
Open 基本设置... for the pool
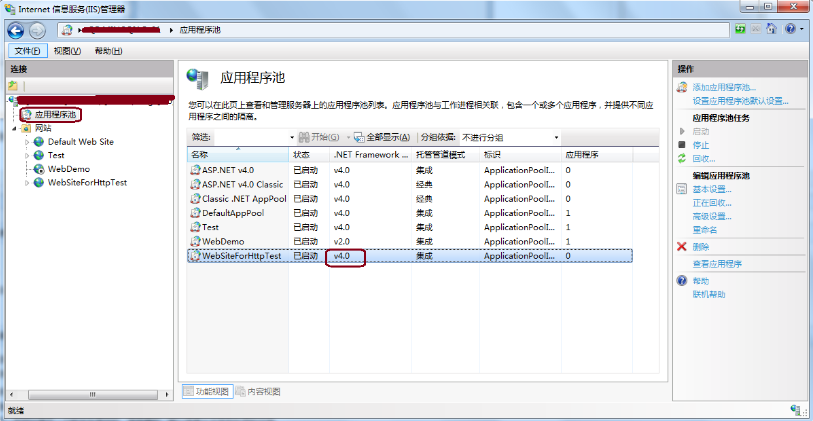click(712, 189)
